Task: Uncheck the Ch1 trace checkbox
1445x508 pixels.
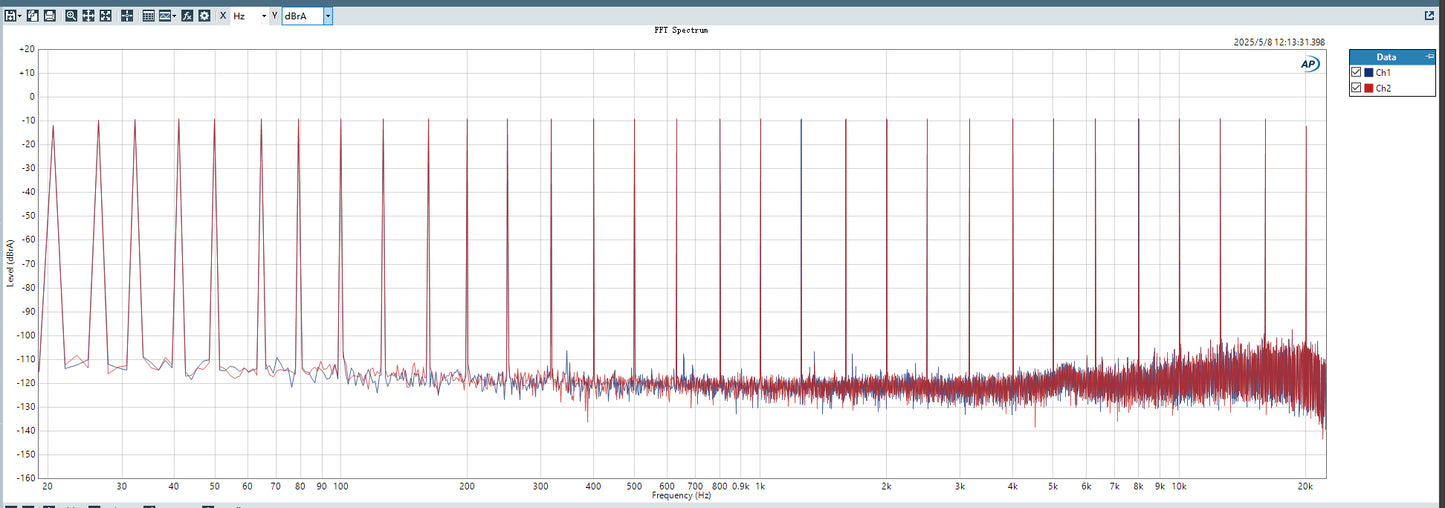Action: pos(1356,73)
